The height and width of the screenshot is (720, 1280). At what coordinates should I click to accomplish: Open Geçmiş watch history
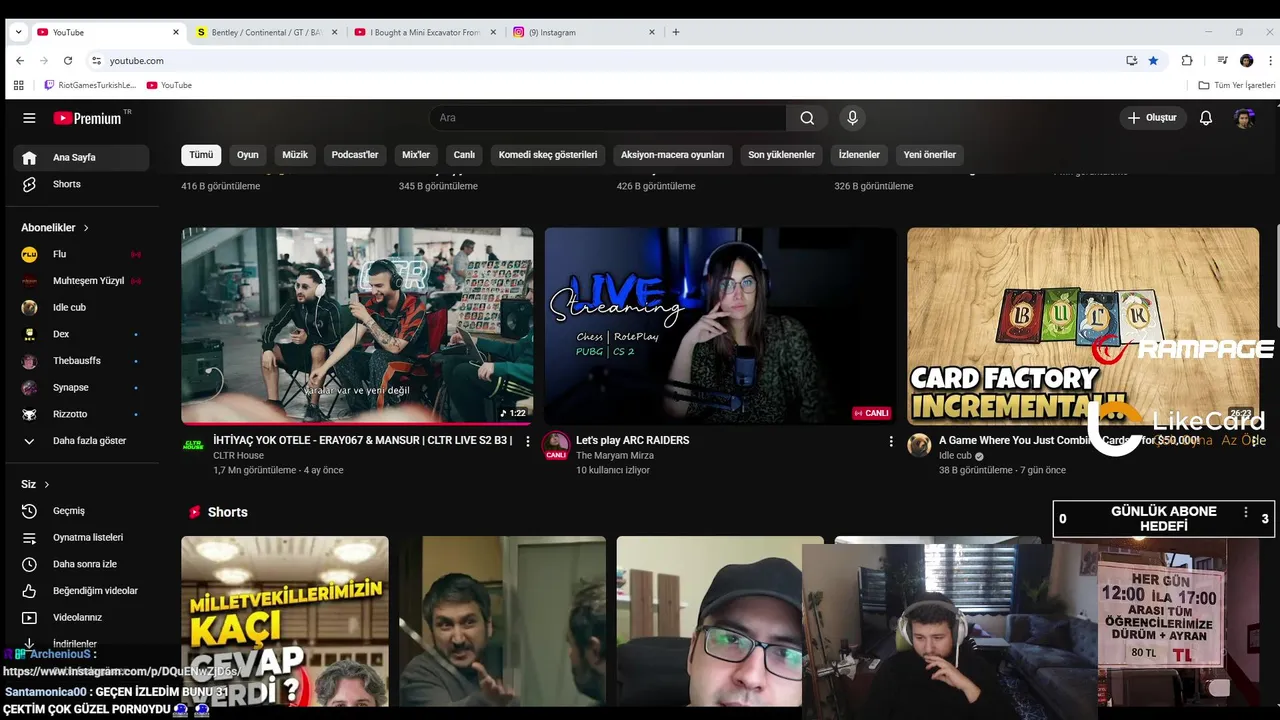81,511
